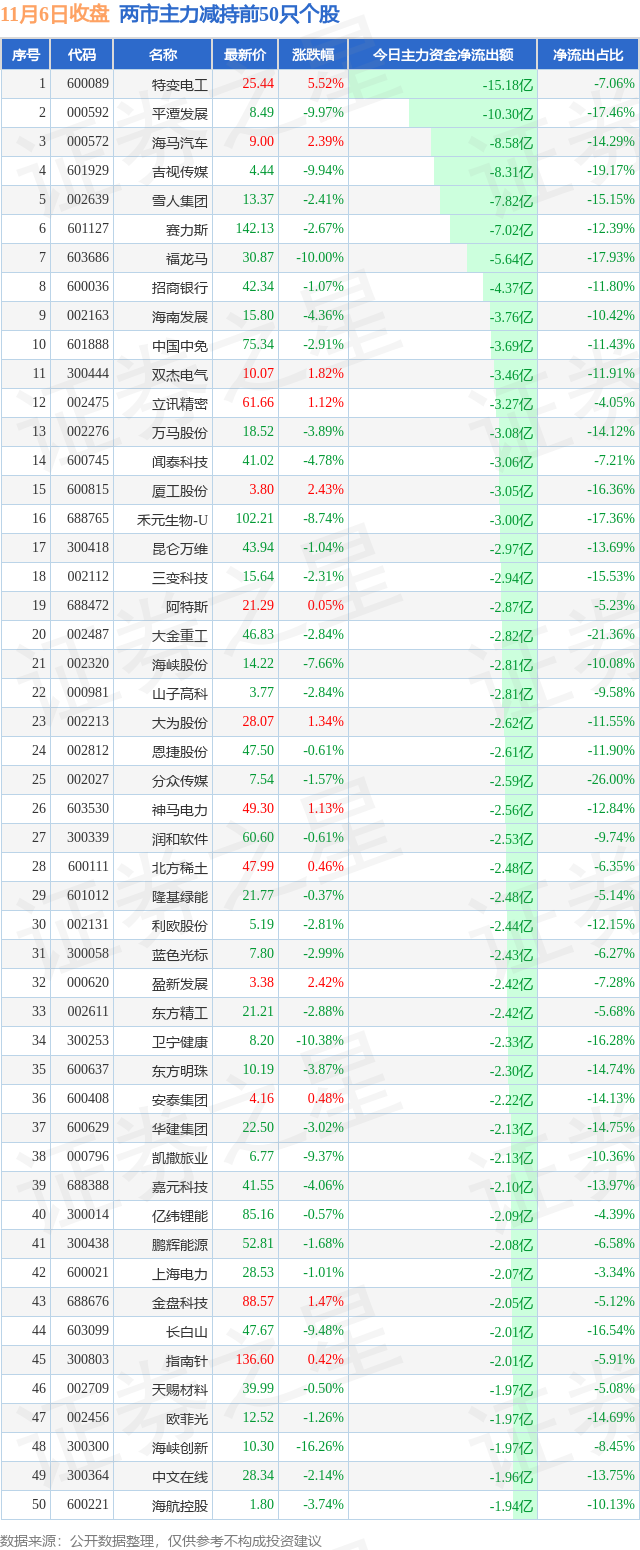The height and width of the screenshot is (1550, 640).
Task: Click stock name 中文在线
Action: pos(180,1476)
